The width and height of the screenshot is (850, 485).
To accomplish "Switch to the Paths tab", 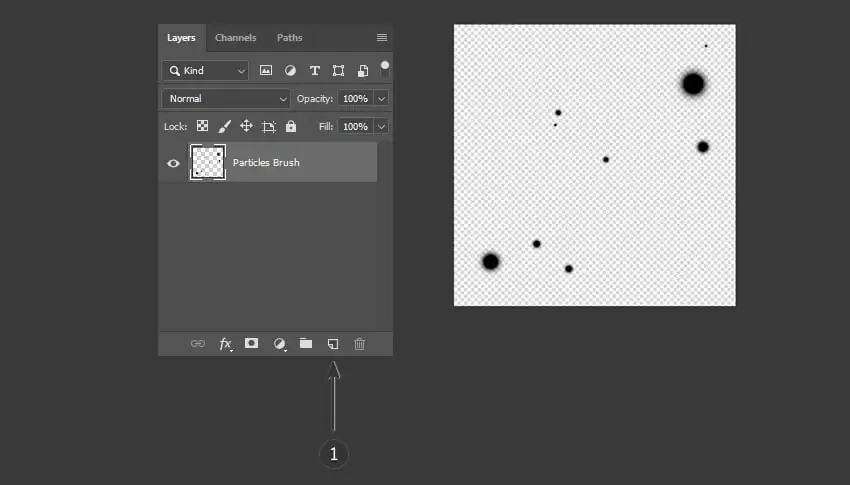I will 289,38.
